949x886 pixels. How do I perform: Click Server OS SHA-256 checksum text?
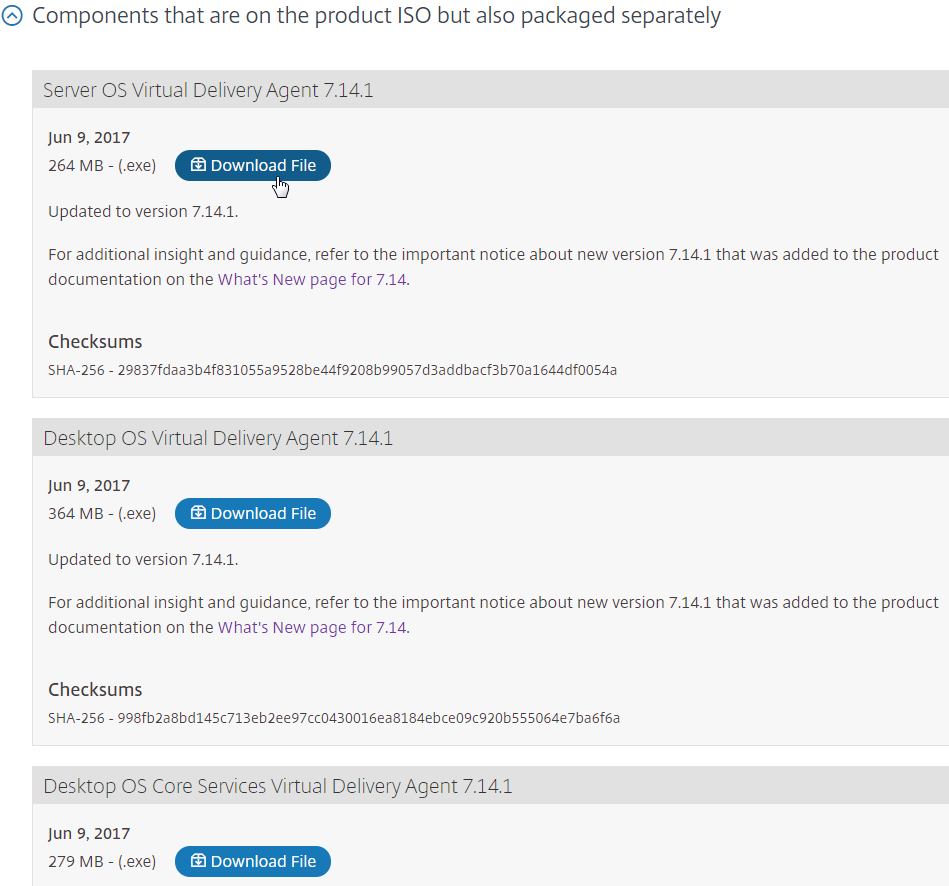coord(332,370)
